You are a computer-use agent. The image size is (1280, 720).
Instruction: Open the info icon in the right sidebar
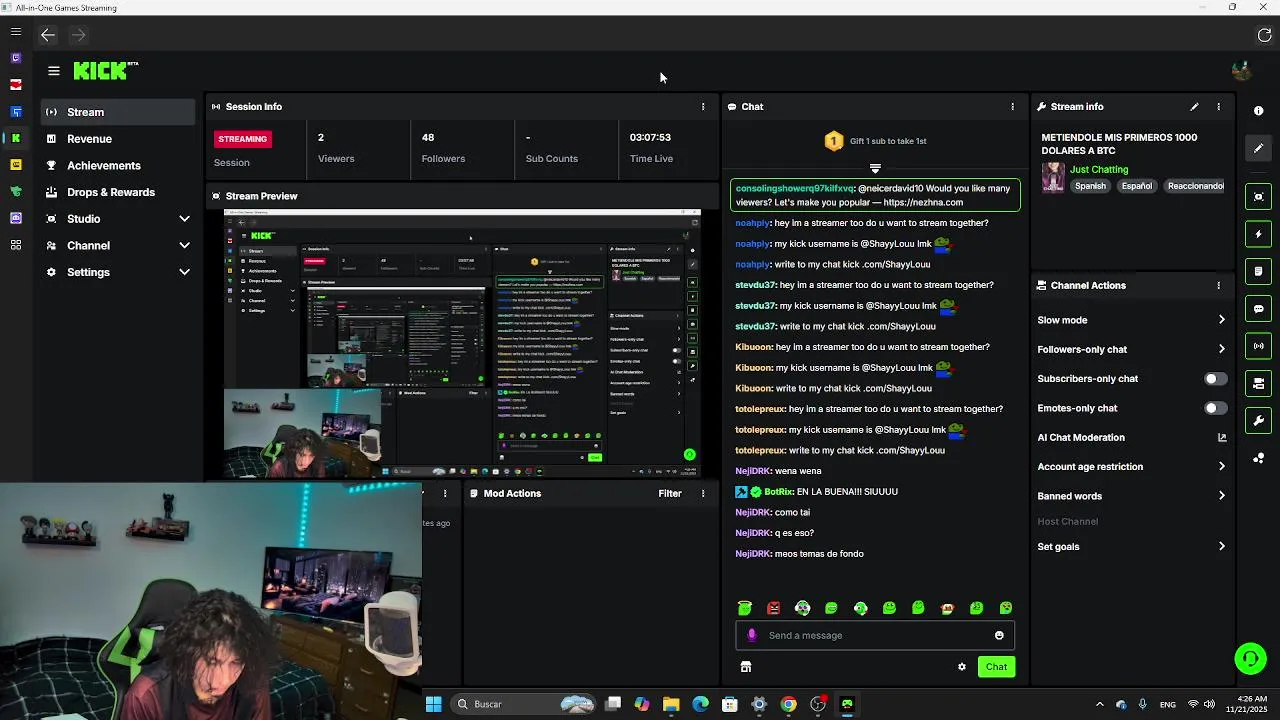point(1259,111)
